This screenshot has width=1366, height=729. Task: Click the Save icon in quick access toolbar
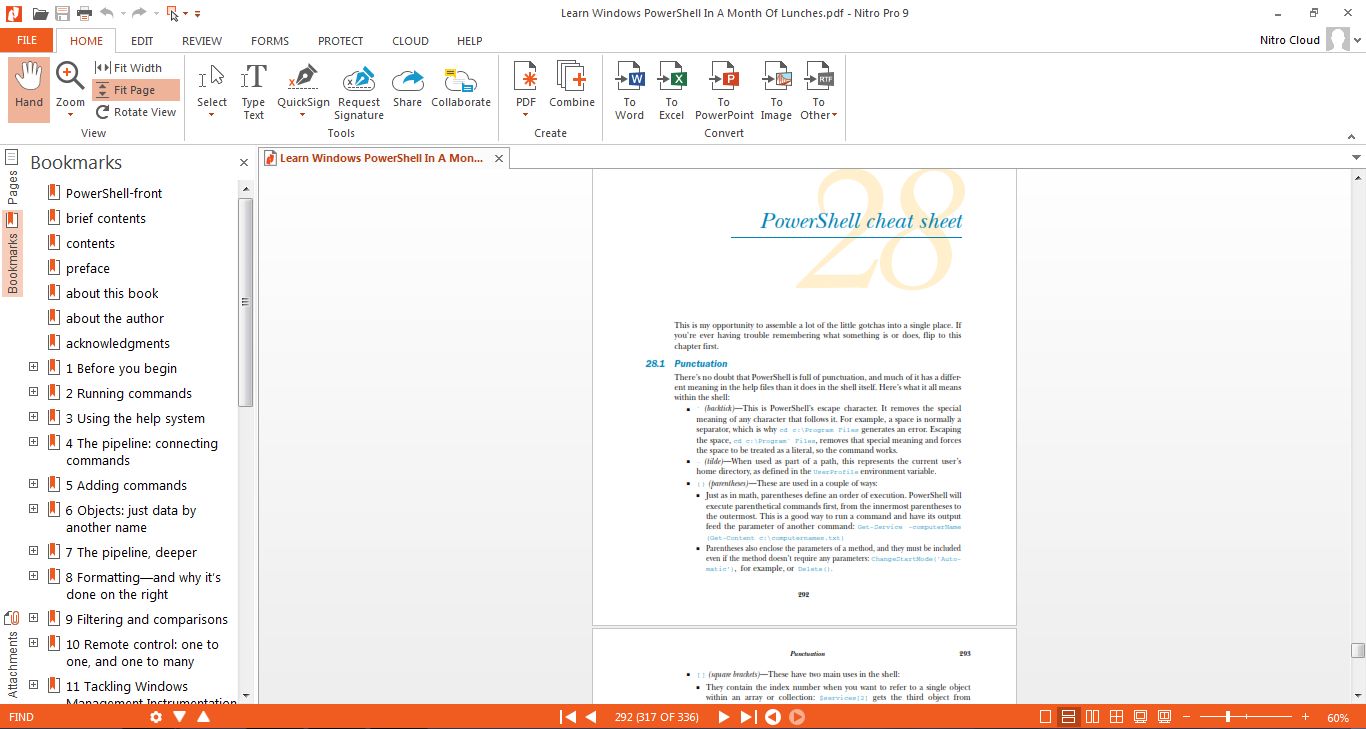coord(62,13)
